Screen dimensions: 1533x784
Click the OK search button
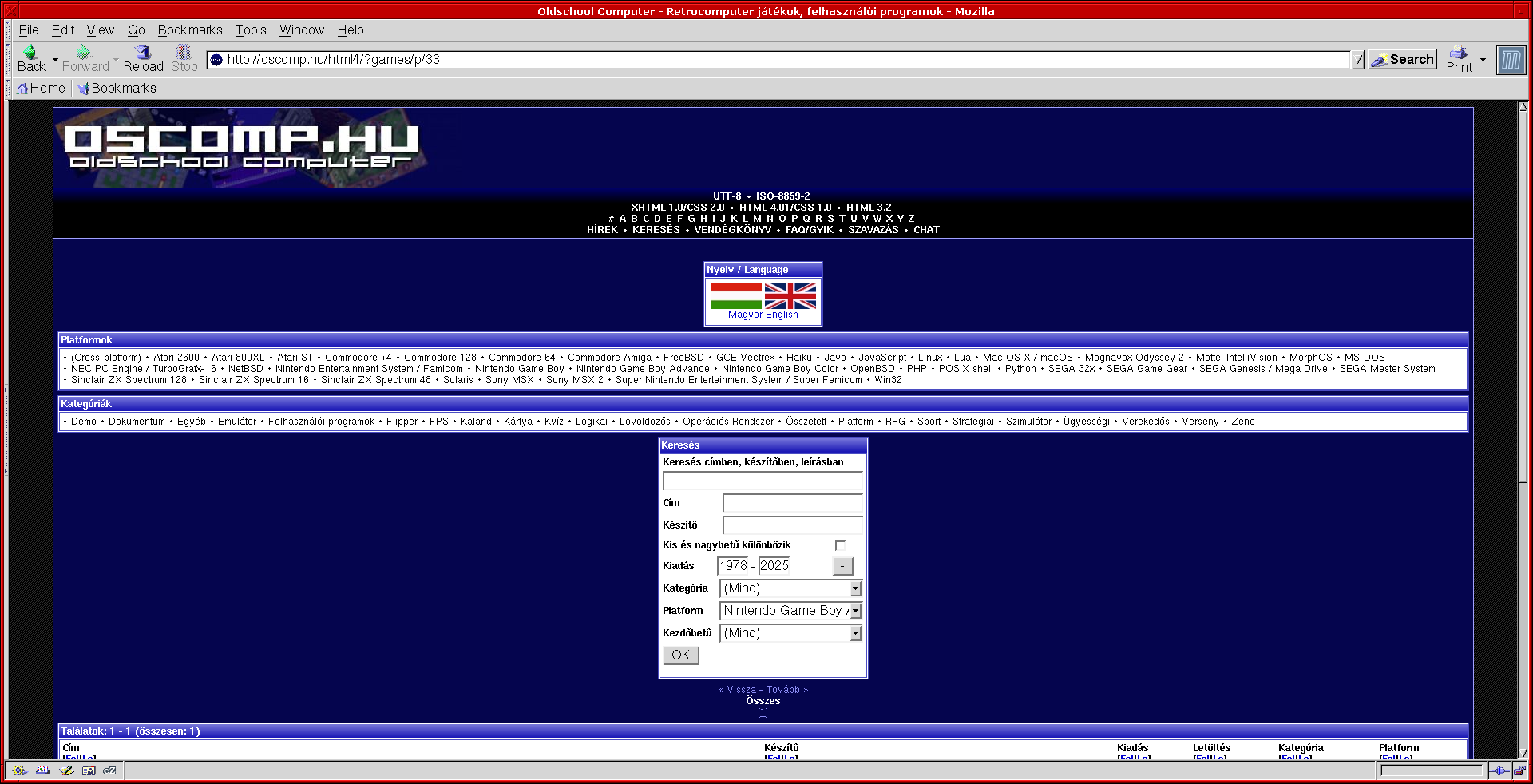(681, 655)
